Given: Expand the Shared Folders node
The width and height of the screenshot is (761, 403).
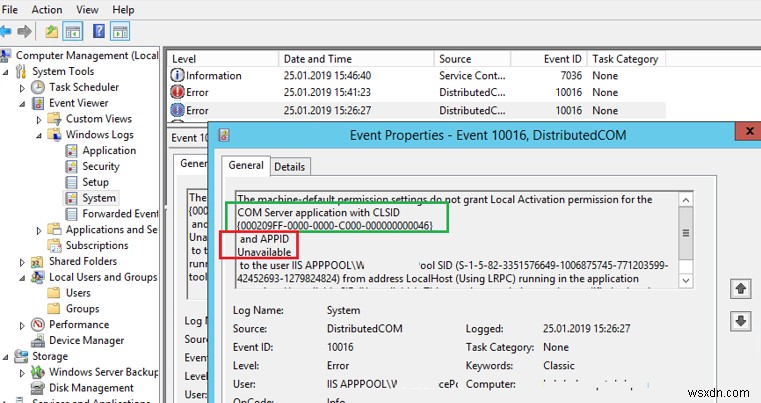Looking at the screenshot, I should (x=22, y=262).
